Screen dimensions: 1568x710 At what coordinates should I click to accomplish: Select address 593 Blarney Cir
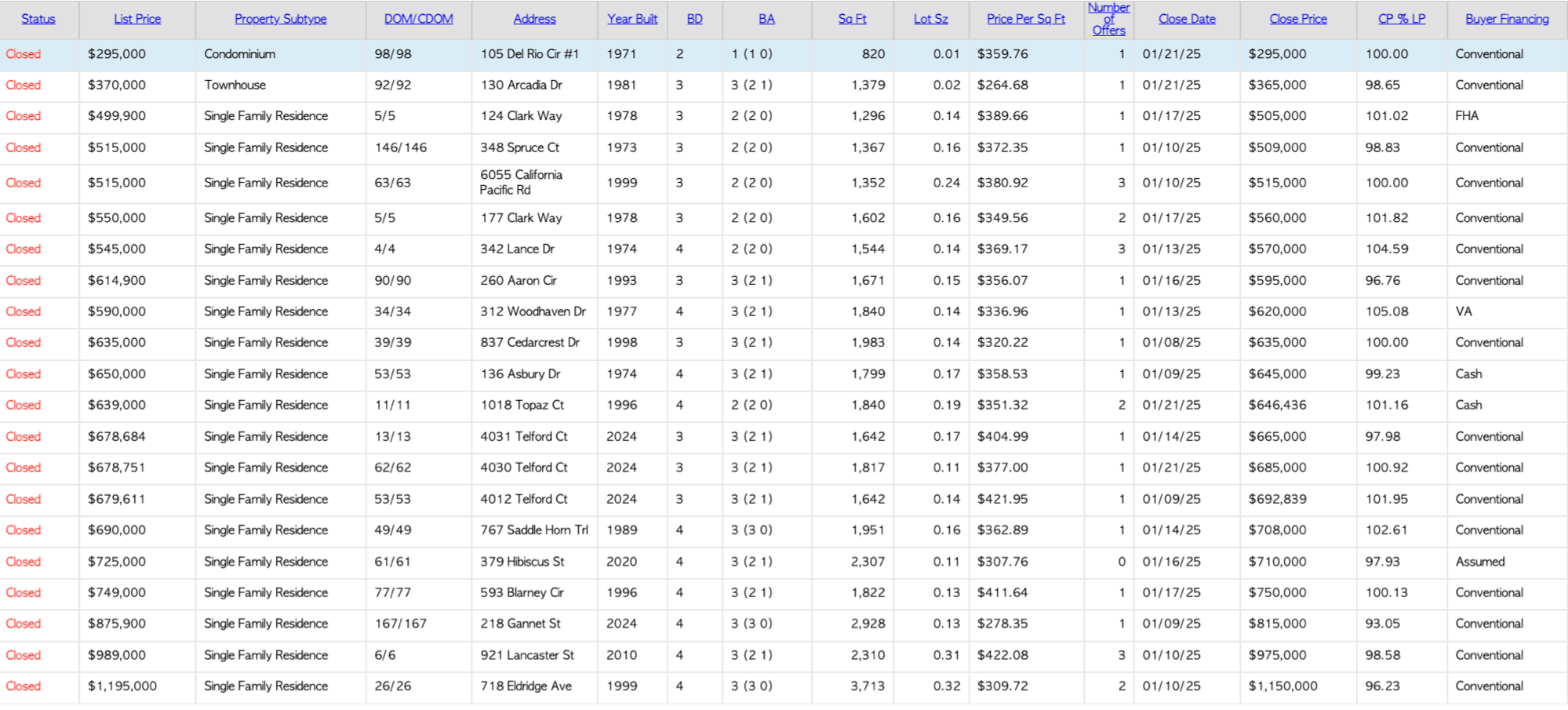522,592
